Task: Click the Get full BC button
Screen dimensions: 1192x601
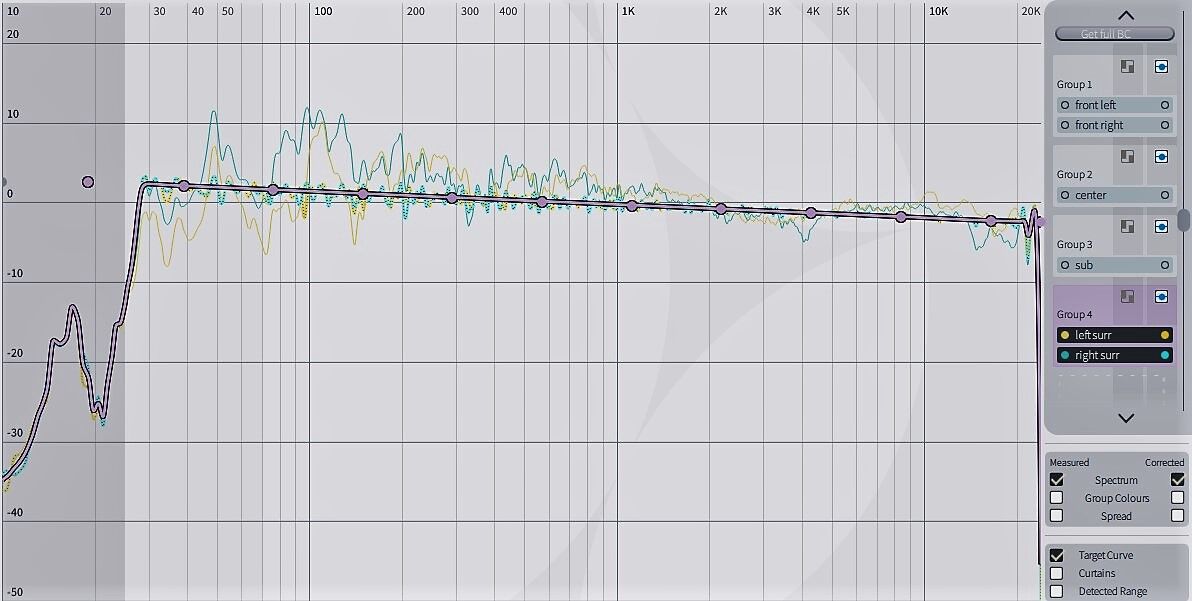Action: click(x=1114, y=34)
